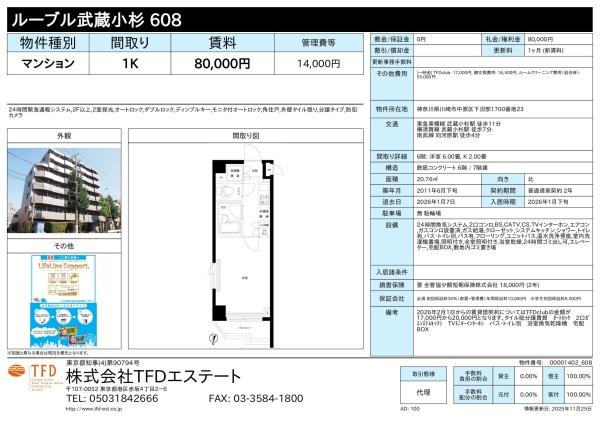Image resolution: width=600 pixels, height=423 pixels.
Task: Select the 2026年1月7日 move-out date
Action: [x=435, y=202]
